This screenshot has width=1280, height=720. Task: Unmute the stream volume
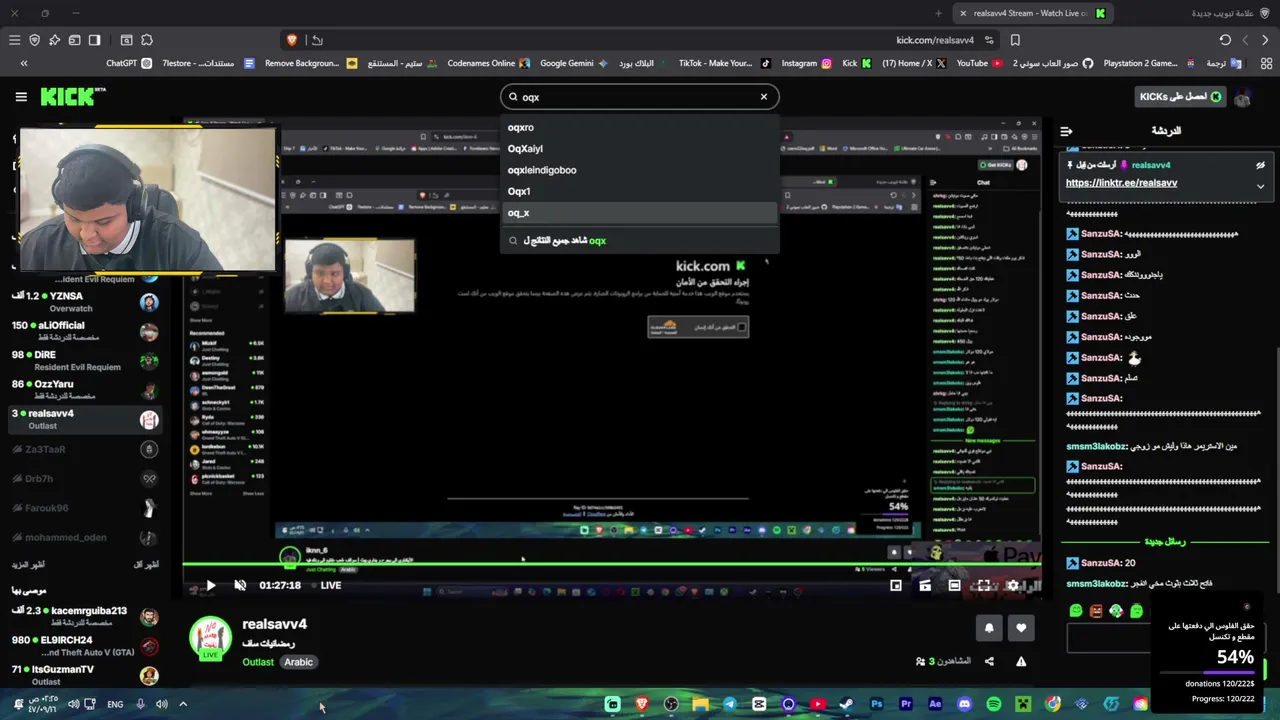(x=240, y=586)
